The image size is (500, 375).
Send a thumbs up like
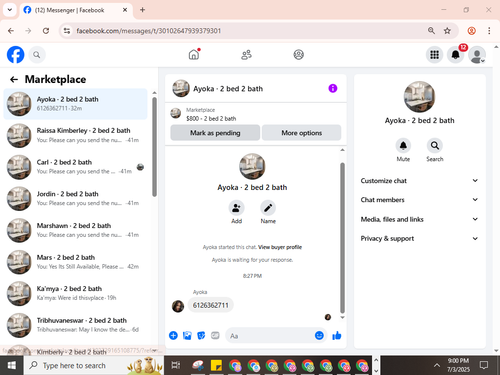coord(337,335)
